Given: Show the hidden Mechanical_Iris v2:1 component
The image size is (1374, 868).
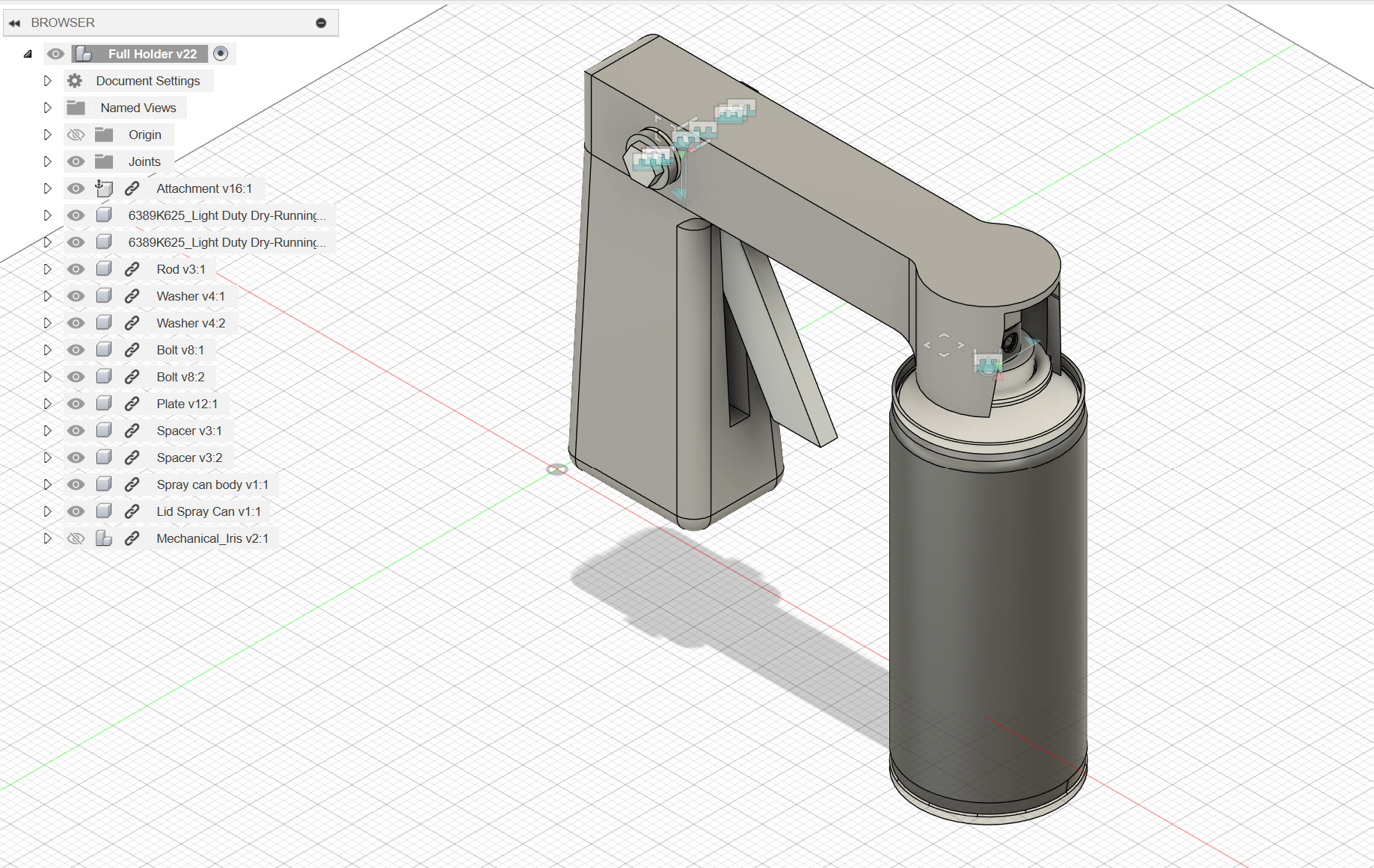Looking at the screenshot, I should [76, 538].
